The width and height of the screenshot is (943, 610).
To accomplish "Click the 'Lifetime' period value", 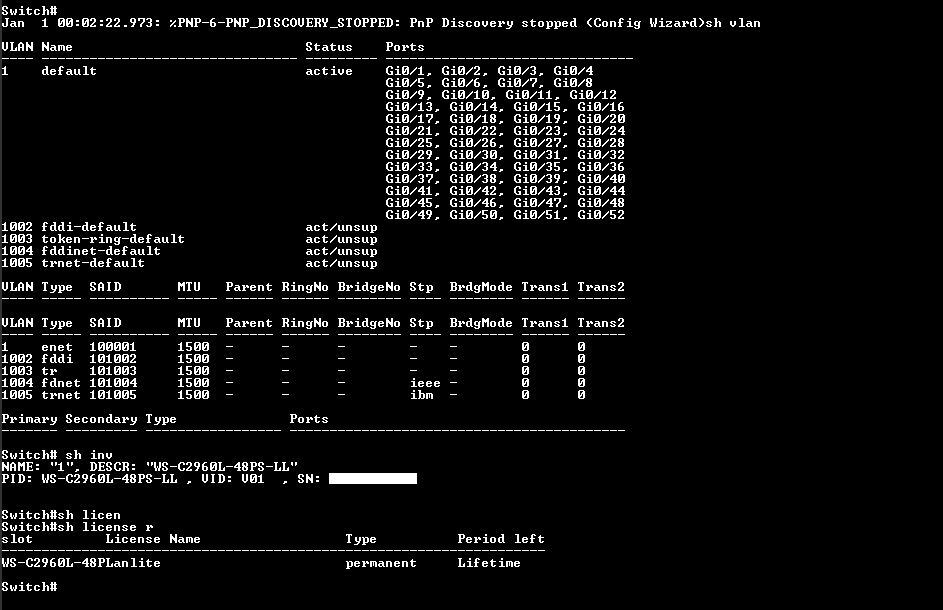I will coord(489,562).
